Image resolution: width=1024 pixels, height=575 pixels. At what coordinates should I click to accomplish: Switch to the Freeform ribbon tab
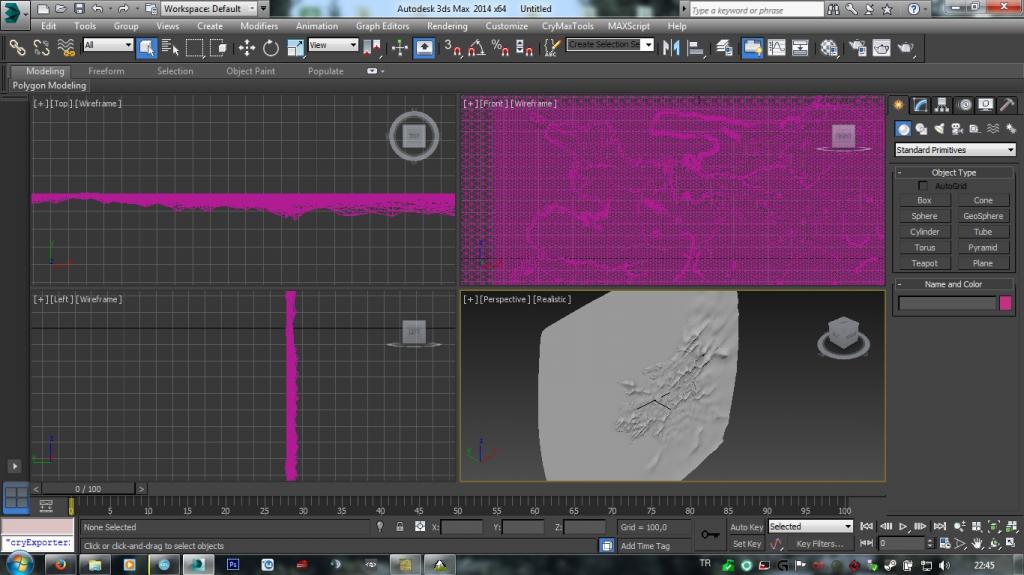[106, 71]
